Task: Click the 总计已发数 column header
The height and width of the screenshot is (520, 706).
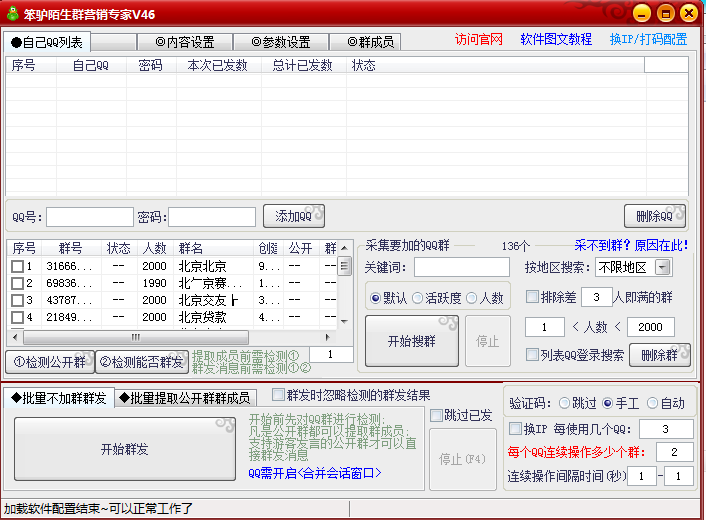Action: pos(303,65)
